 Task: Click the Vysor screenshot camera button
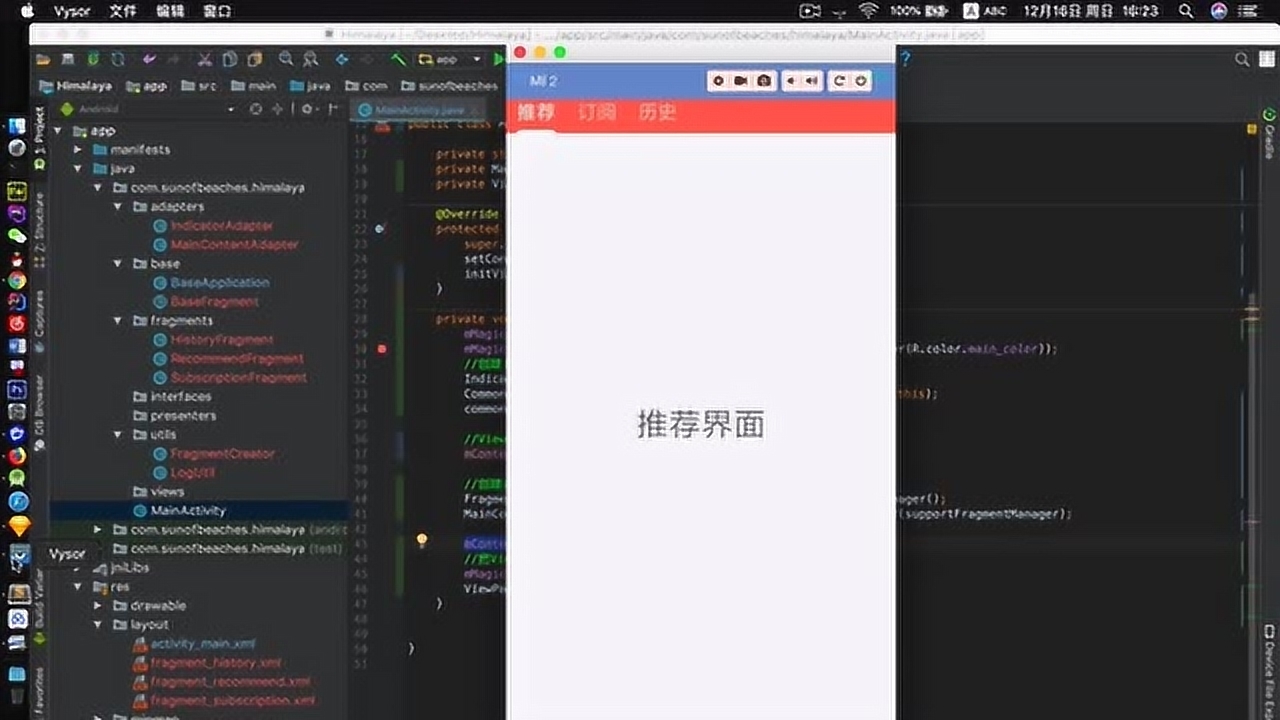pyautogui.click(x=764, y=81)
